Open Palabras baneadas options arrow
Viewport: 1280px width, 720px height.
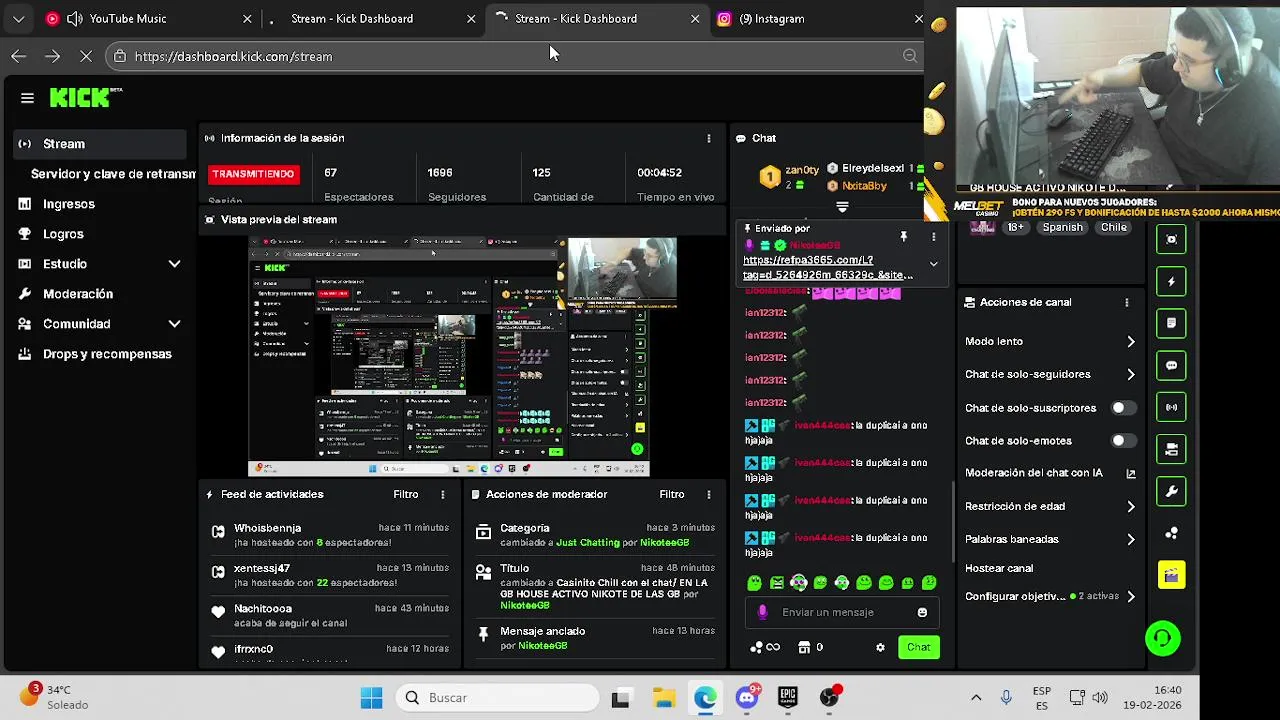click(x=1131, y=540)
